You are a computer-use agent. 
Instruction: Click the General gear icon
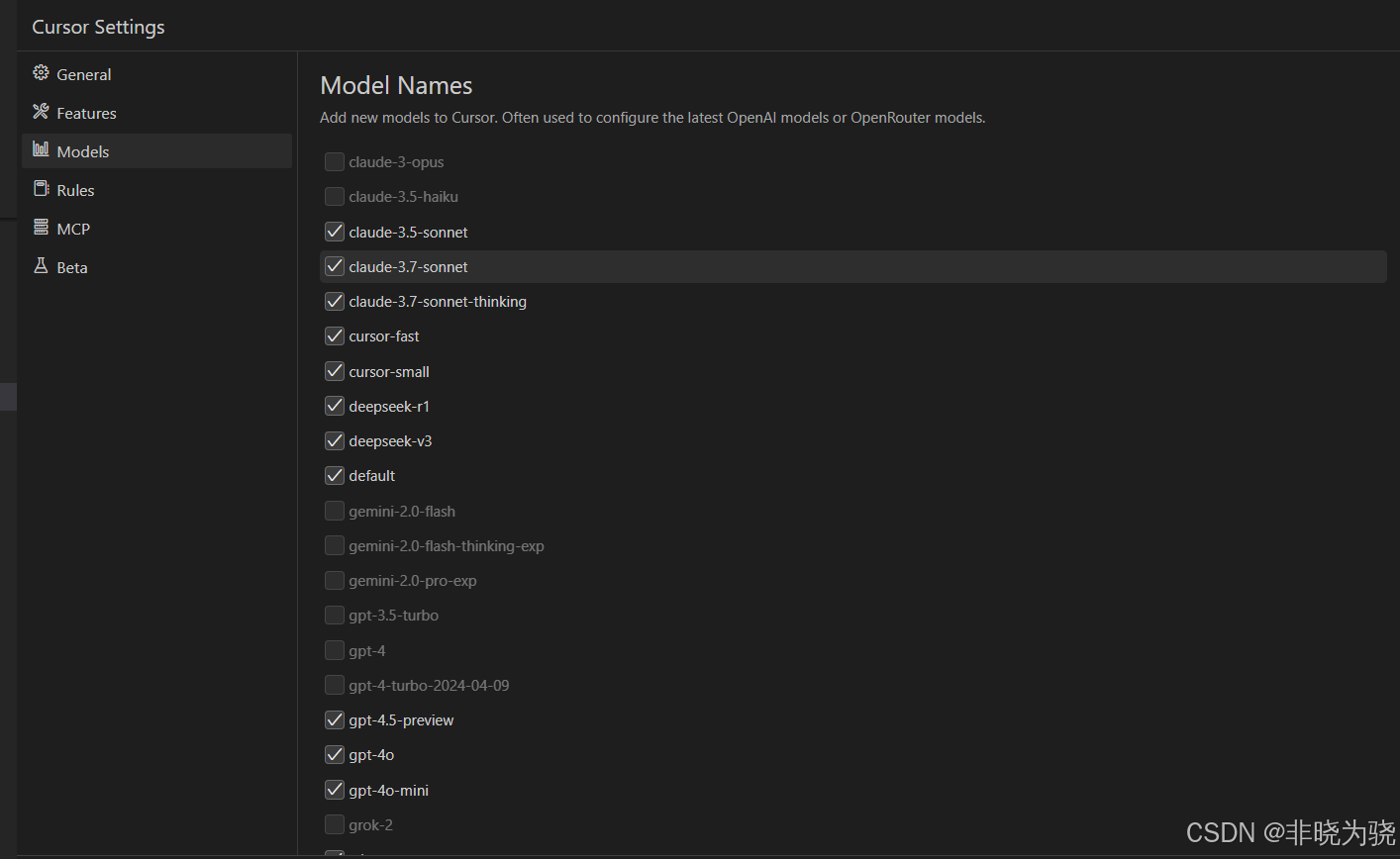(x=41, y=73)
